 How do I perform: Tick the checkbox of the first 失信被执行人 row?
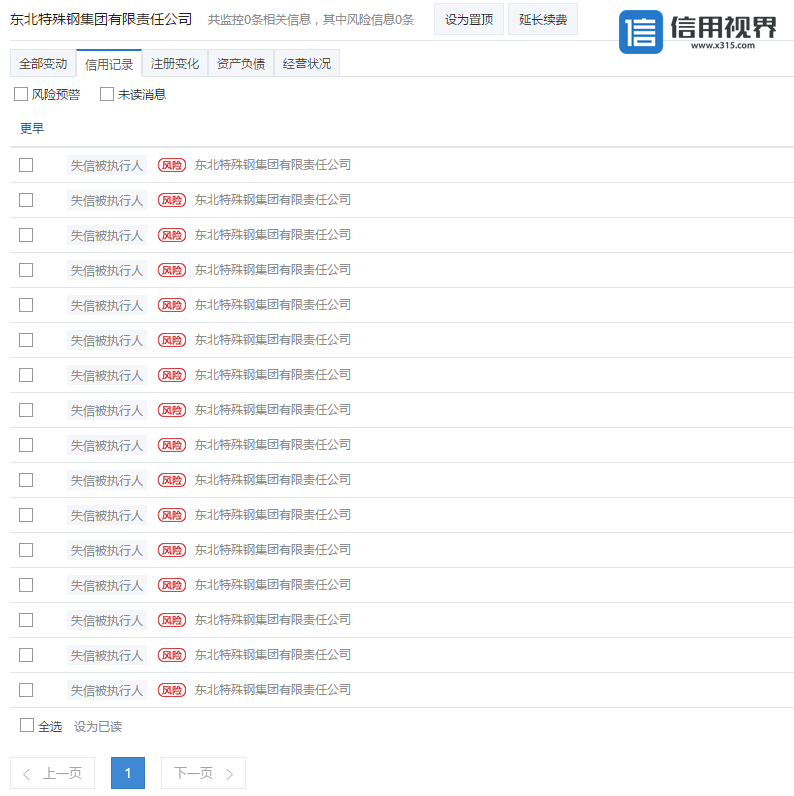(26, 165)
